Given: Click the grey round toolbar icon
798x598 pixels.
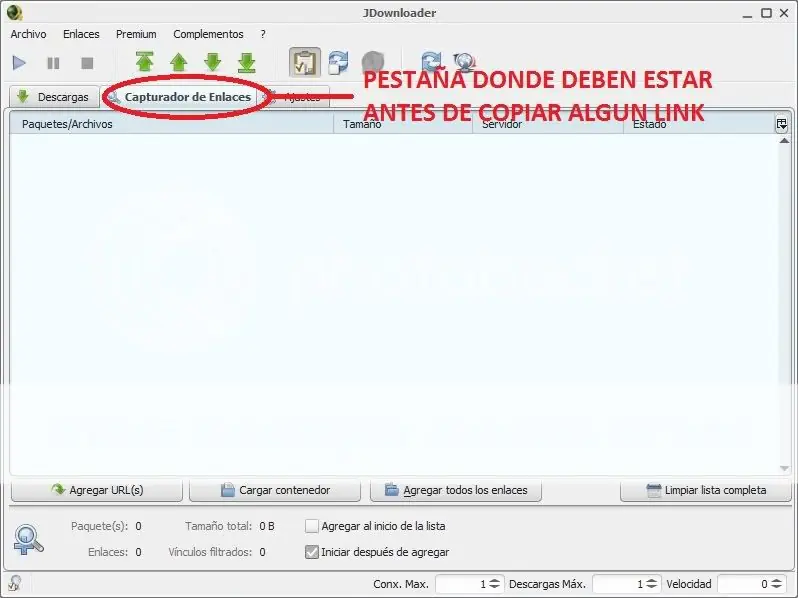Looking at the screenshot, I should (373, 62).
